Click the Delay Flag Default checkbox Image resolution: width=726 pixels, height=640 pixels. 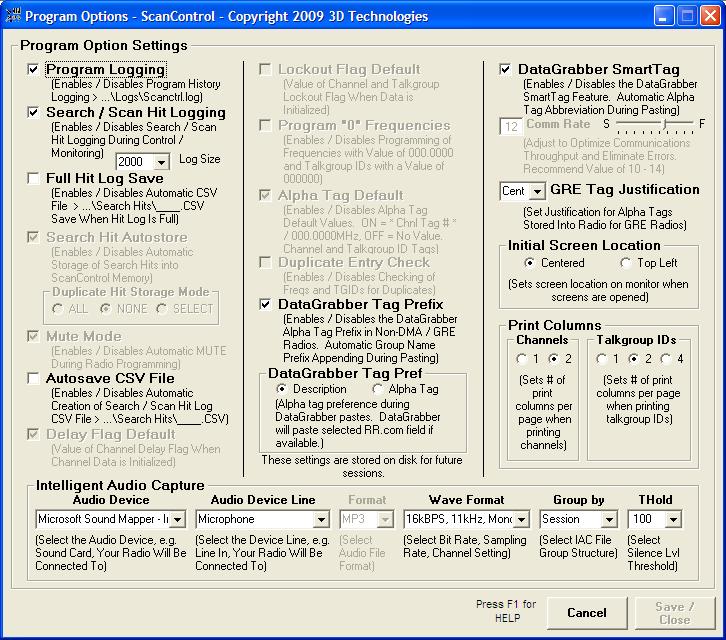pos(33,434)
